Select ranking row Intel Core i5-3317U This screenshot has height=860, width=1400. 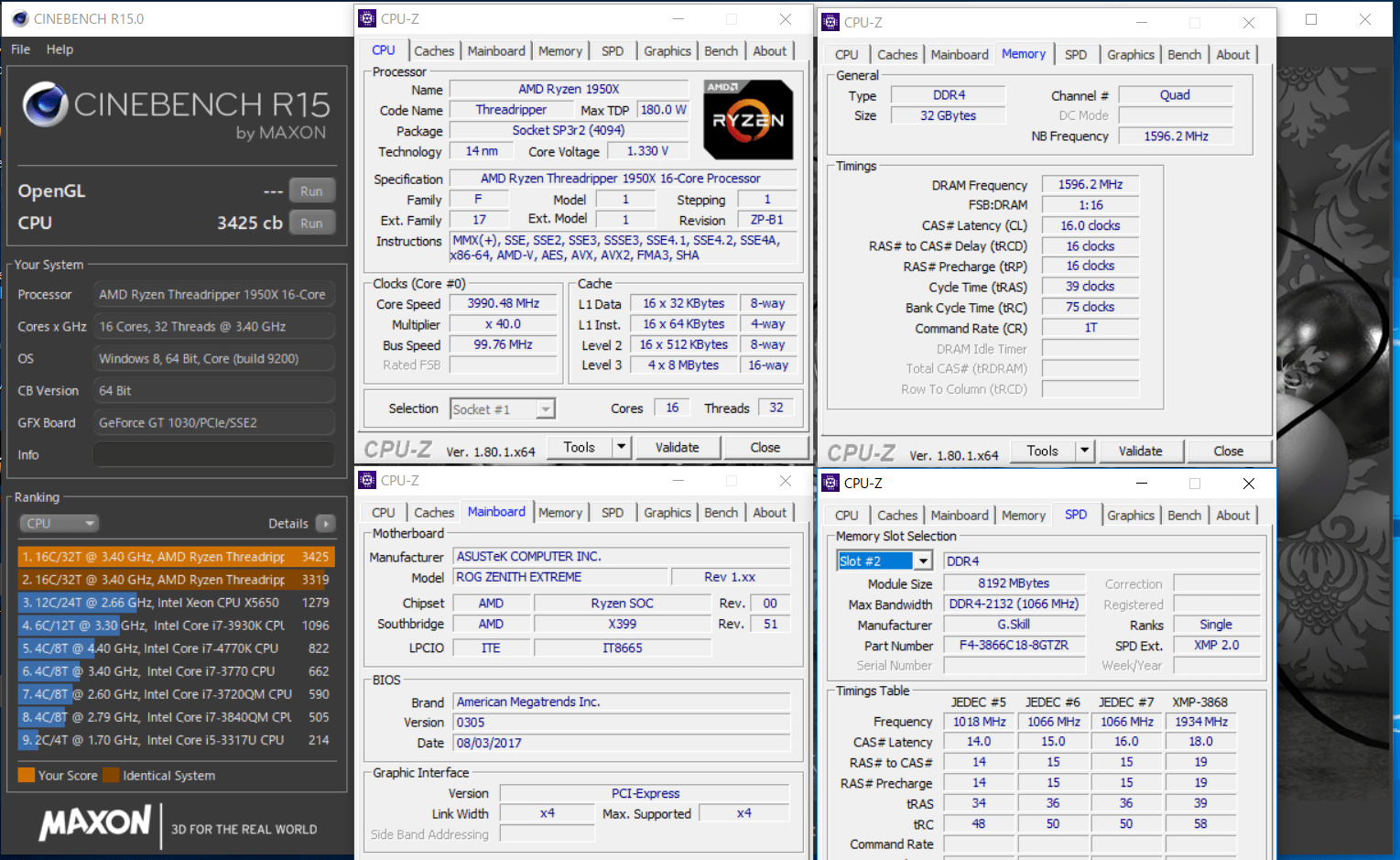[176, 740]
